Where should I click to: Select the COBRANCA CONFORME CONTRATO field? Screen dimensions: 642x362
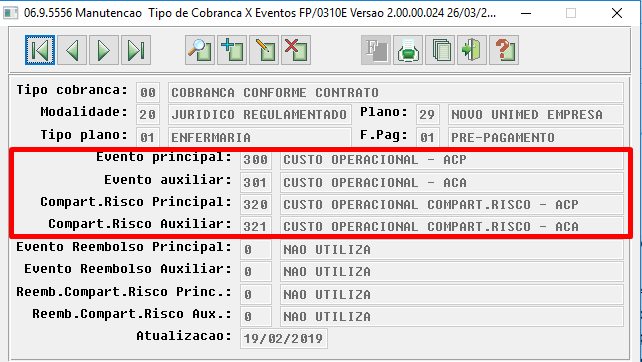[x=396, y=93]
